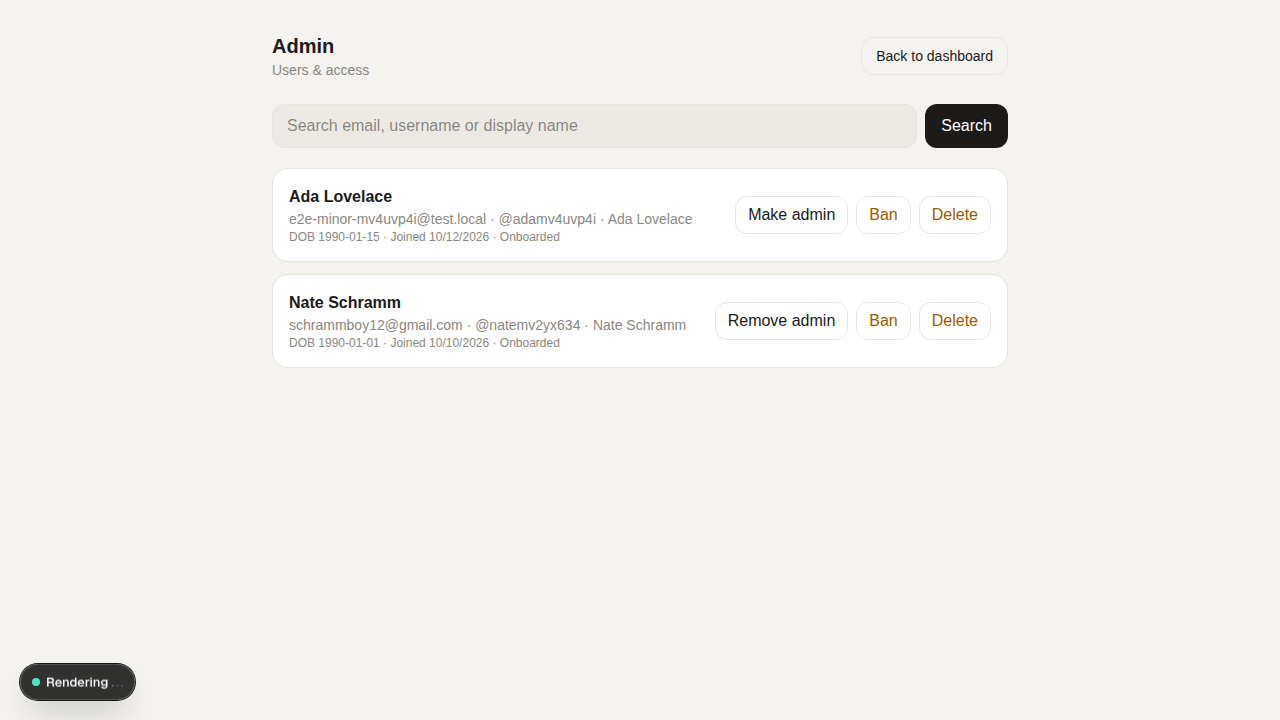The width and height of the screenshot is (1280, 720).
Task: Delete the Nate Schramm account
Action: [x=955, y=321]
